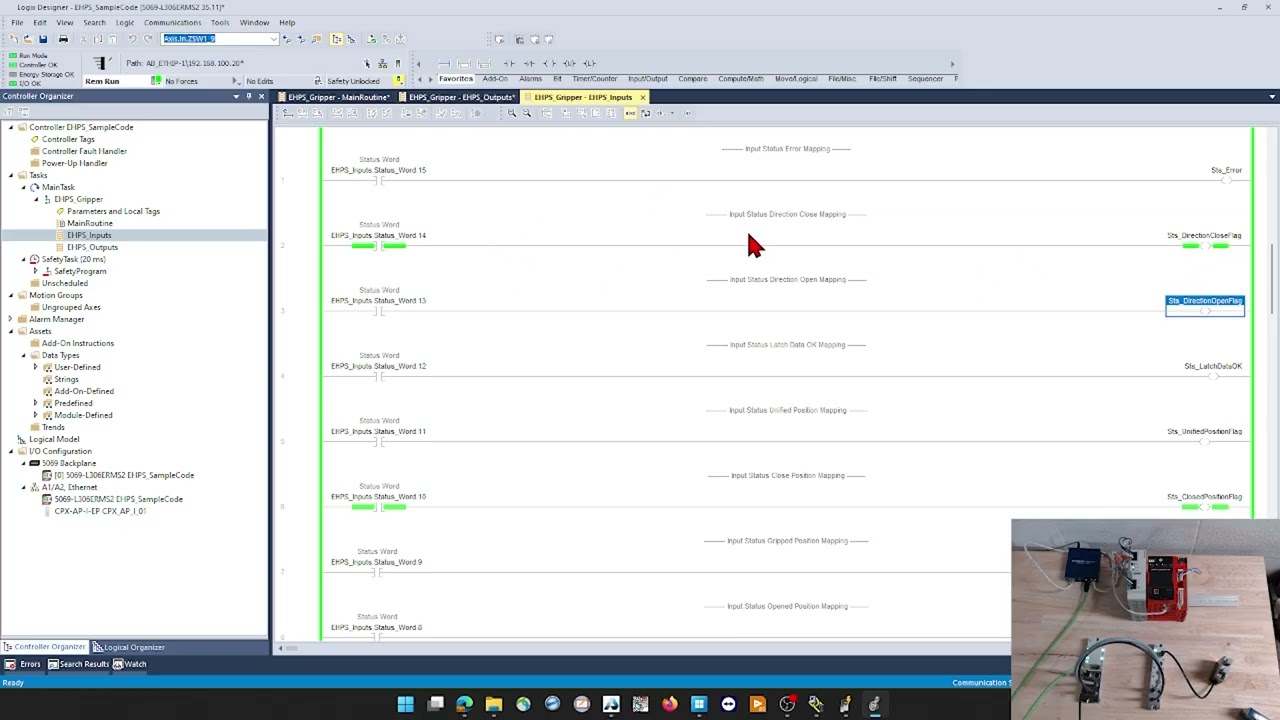This screenshot has width=1280, height=720.
Task: Select the EHPS_Outputs routine in the tree
Action: coord(92,247)
